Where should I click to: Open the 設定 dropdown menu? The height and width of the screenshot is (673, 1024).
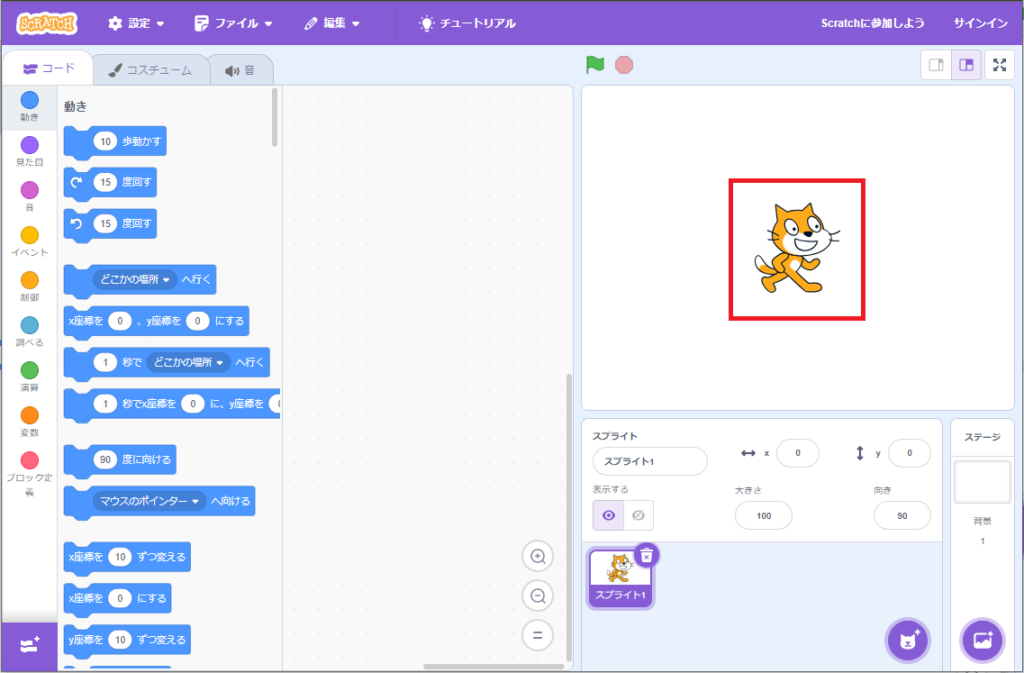point(136,22)
